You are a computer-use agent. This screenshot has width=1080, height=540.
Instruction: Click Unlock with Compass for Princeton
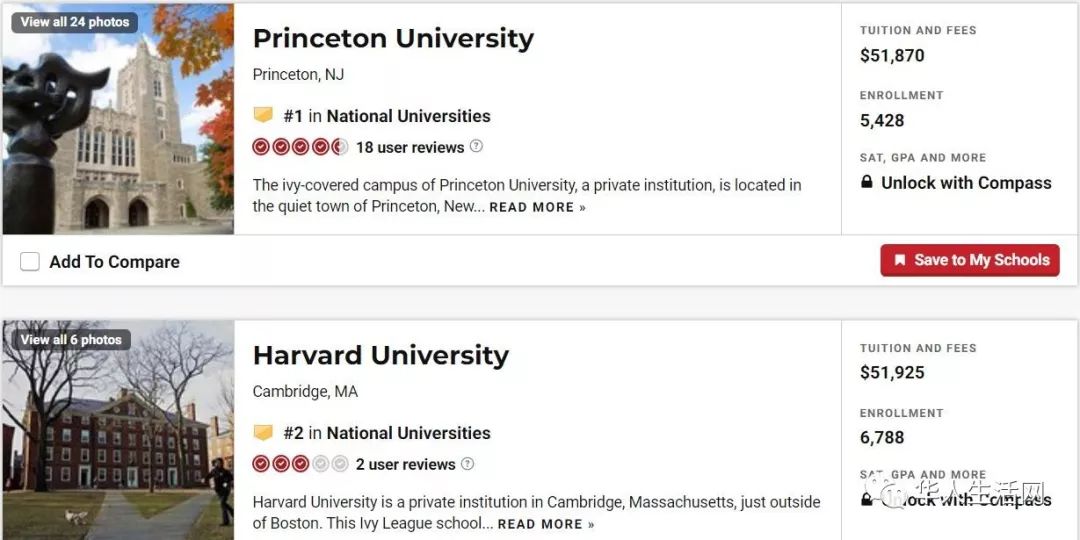pyautogui.click(x=956, y=183)
